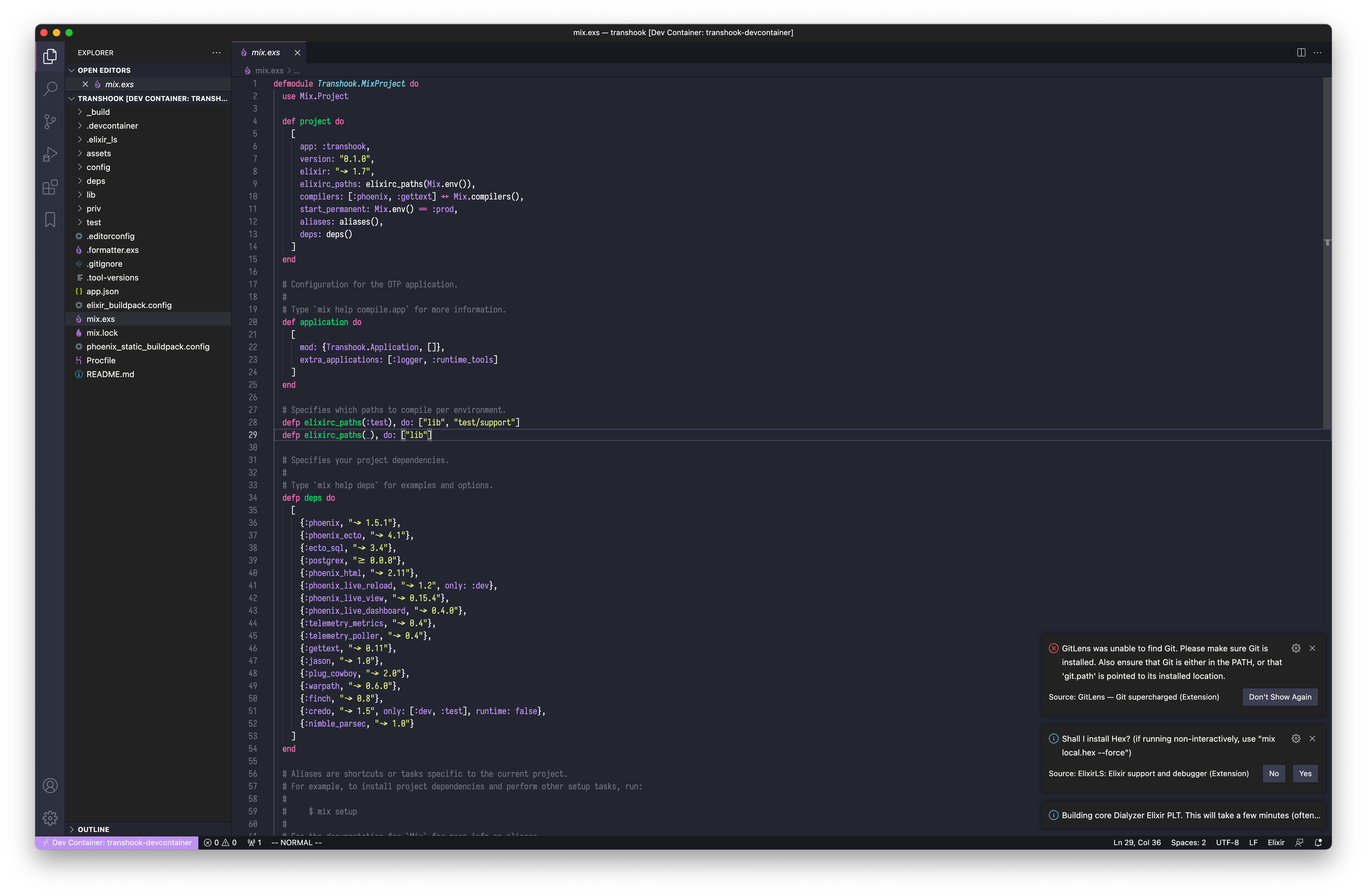Viewport: 1367px width, 896px height.
Task: Open the Accounts icon in activity bar
Action: point(50,785)
